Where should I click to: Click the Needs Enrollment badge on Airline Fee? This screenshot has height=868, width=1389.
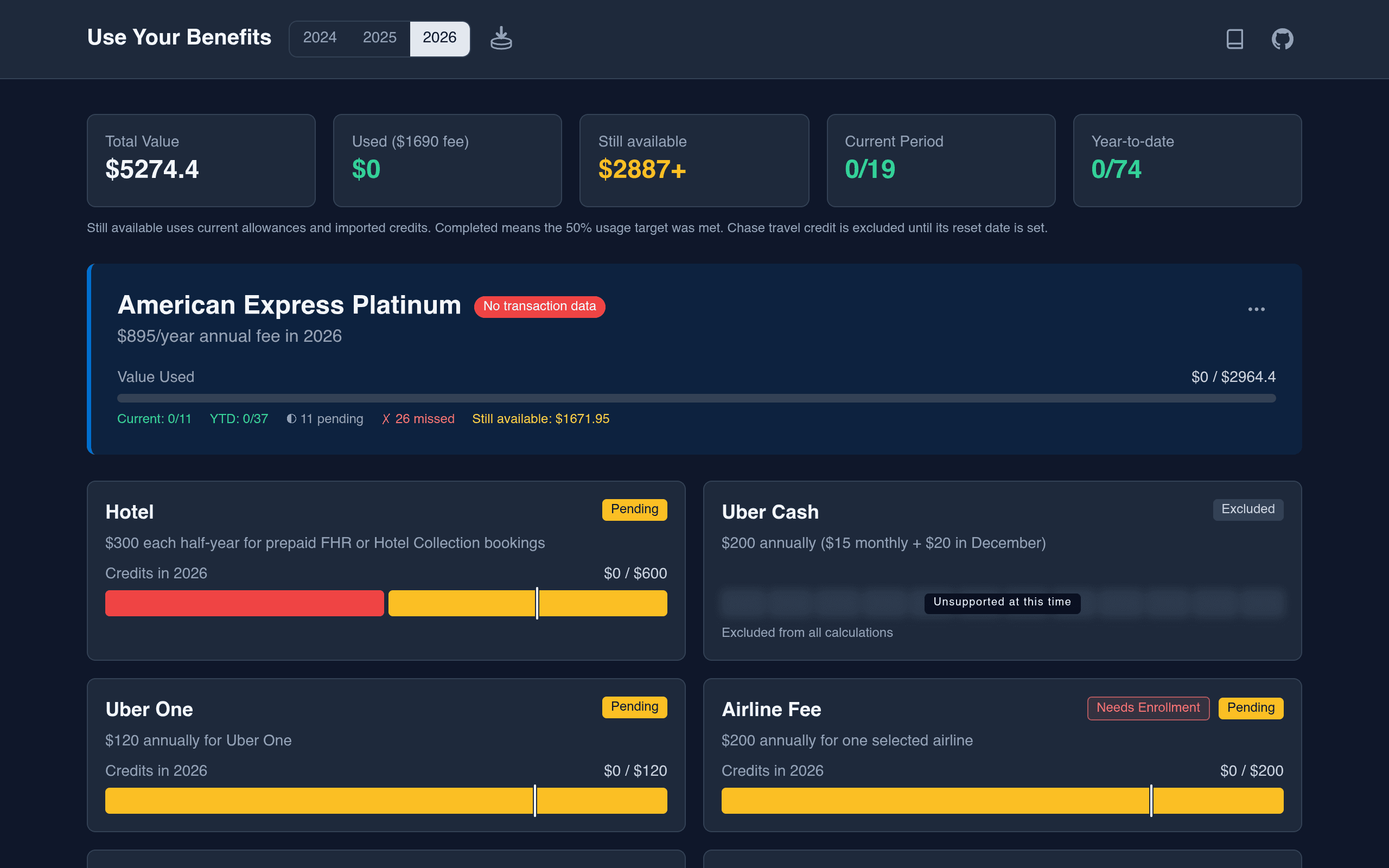pyautogui.click(x=1148, y=708)
